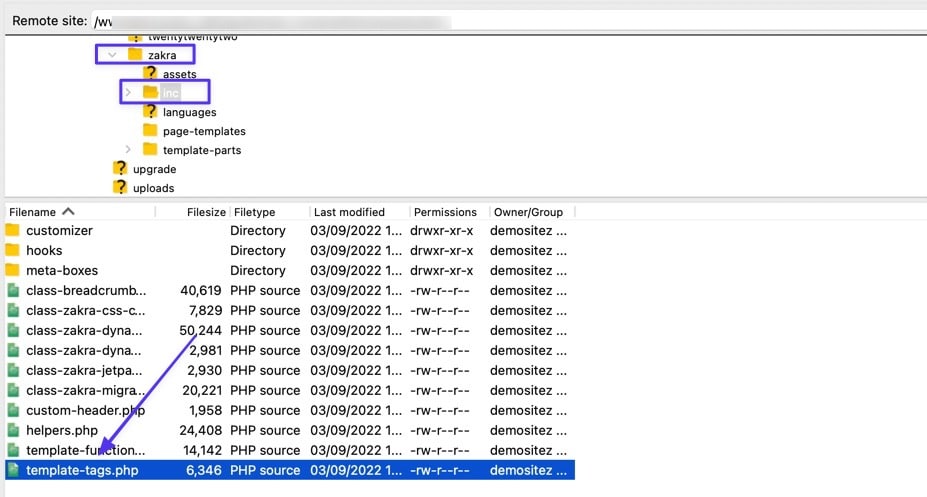Expand the template-parts folder node

point(127,150)
